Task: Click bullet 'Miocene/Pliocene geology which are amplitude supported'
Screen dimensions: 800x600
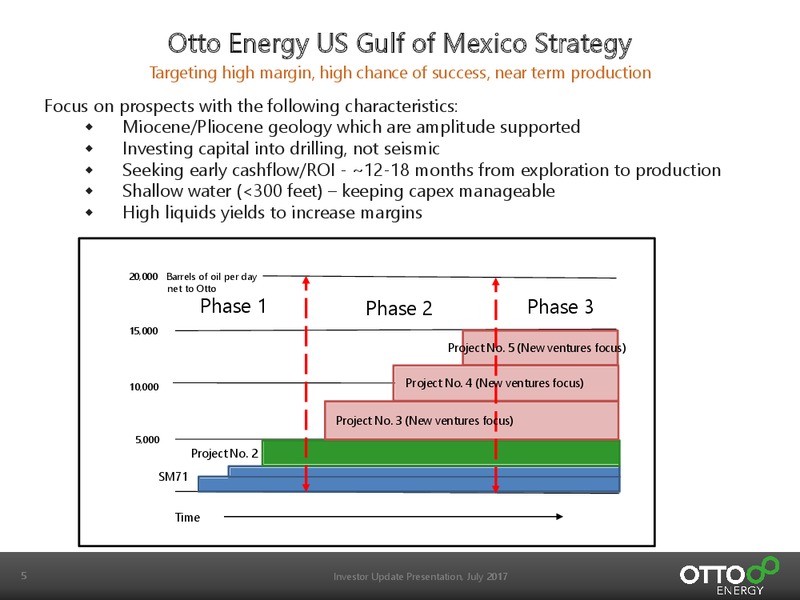Action: point(351,127)
